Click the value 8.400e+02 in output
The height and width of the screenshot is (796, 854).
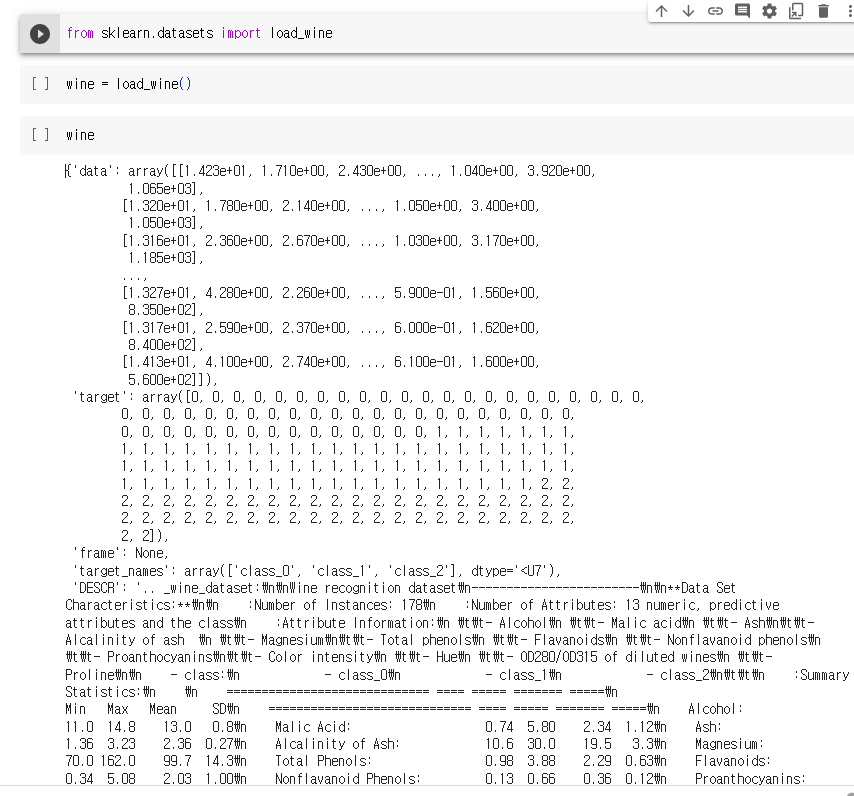point(162,345)
